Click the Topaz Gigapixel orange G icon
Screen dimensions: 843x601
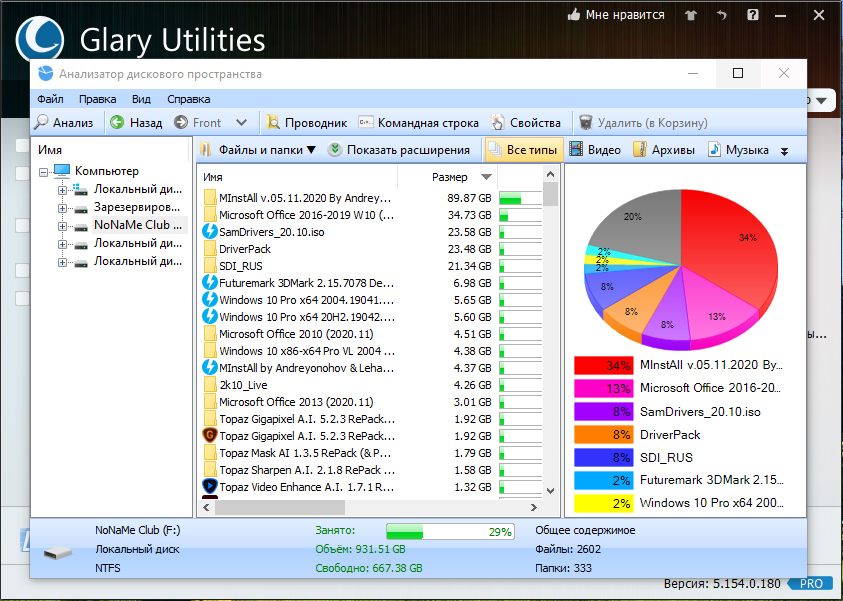tap(210, 435)
